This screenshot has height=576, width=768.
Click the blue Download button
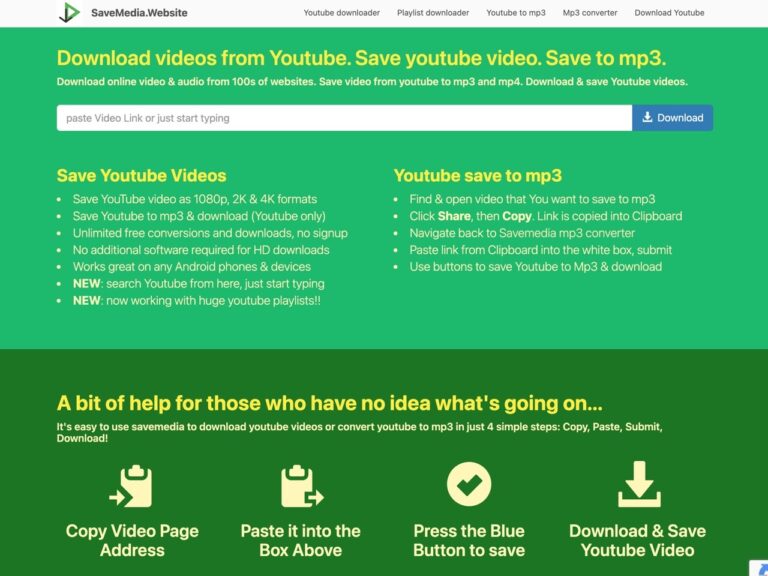672,118
